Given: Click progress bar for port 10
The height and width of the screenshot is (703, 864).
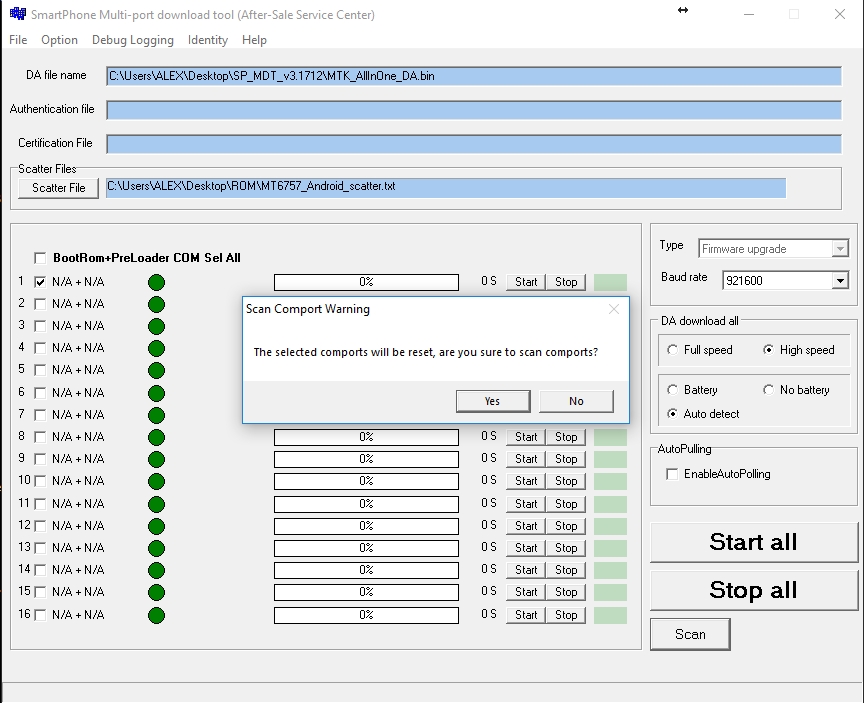Looking at the screenshot, I should click(366, 481).
